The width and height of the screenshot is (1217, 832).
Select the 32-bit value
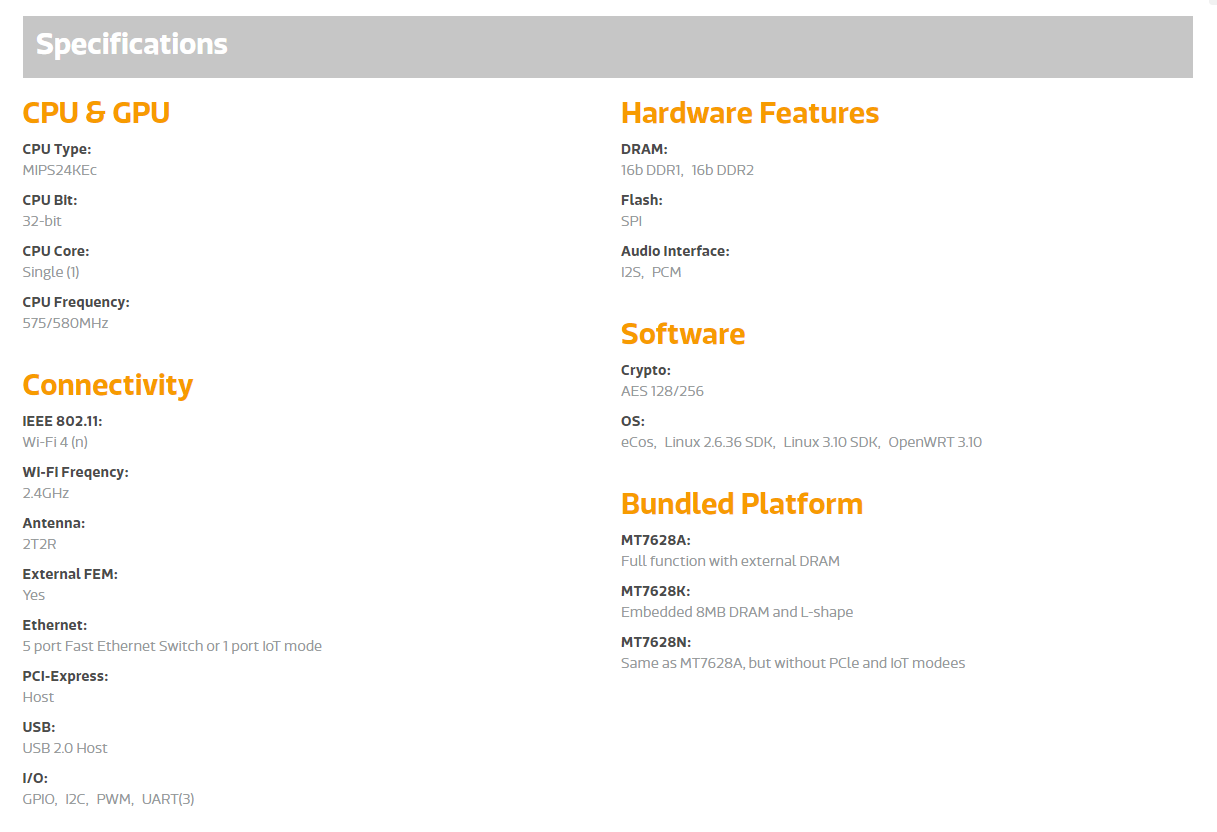pyautogui.click(x=42, y=221)
